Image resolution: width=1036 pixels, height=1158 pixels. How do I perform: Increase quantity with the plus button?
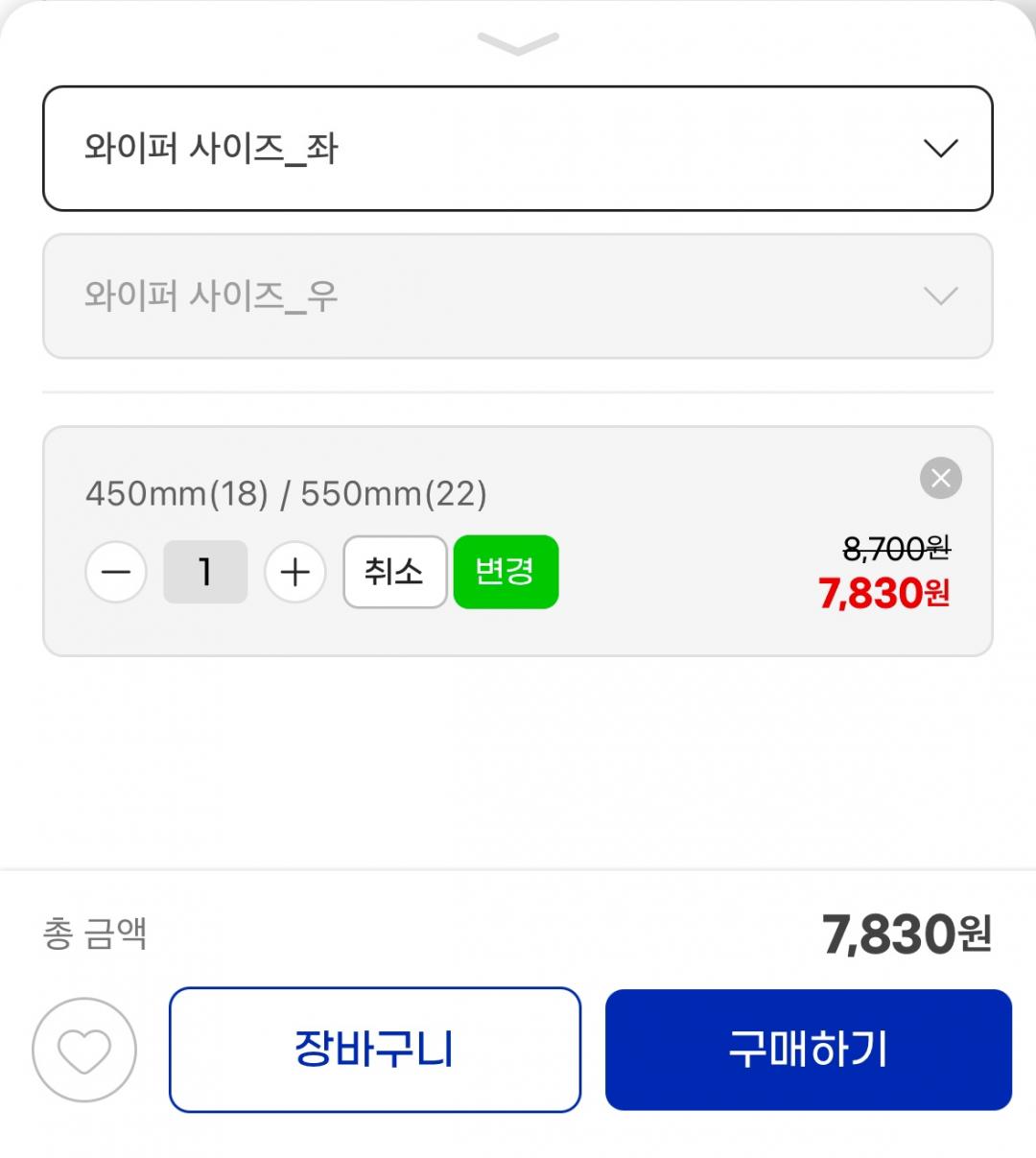coord(295,573)
